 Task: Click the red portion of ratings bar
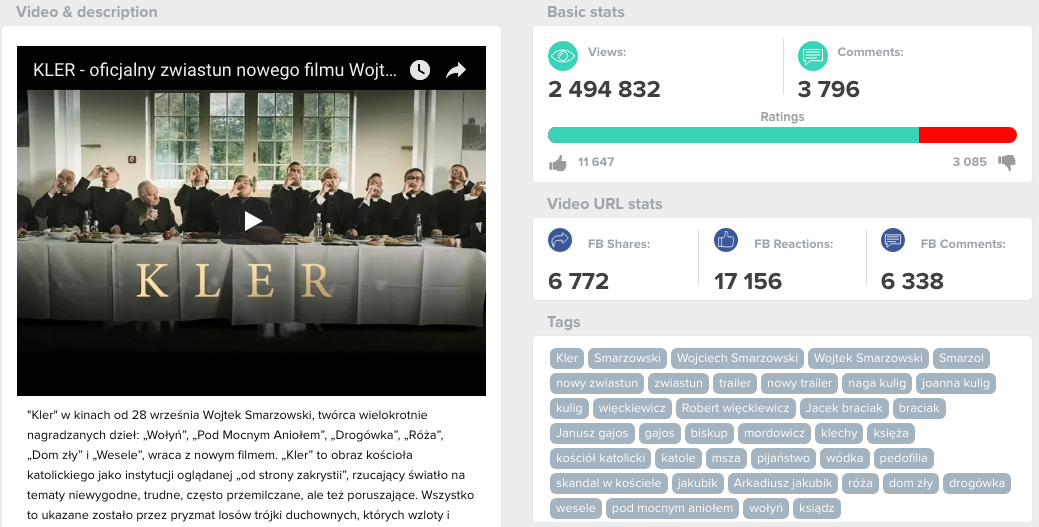[x=967, y=135]
